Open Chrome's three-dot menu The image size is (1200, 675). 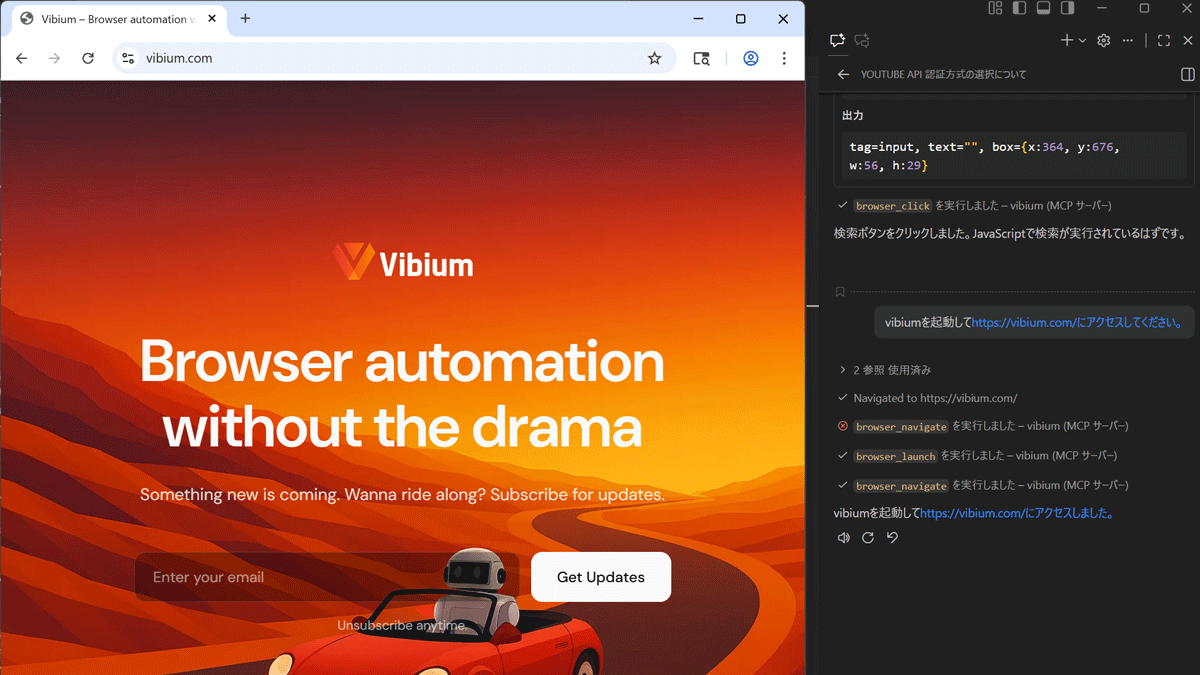click(x=784, y=58)
